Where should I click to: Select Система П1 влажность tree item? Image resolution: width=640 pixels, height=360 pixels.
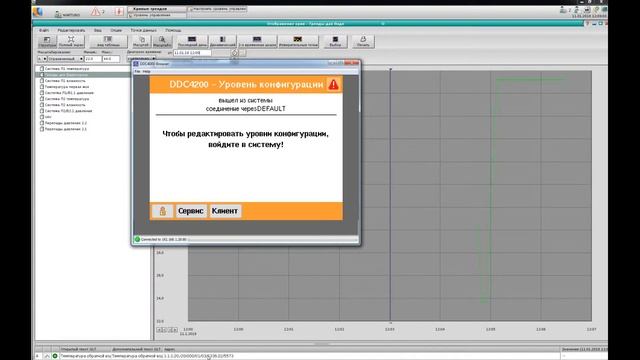point(65,81)
